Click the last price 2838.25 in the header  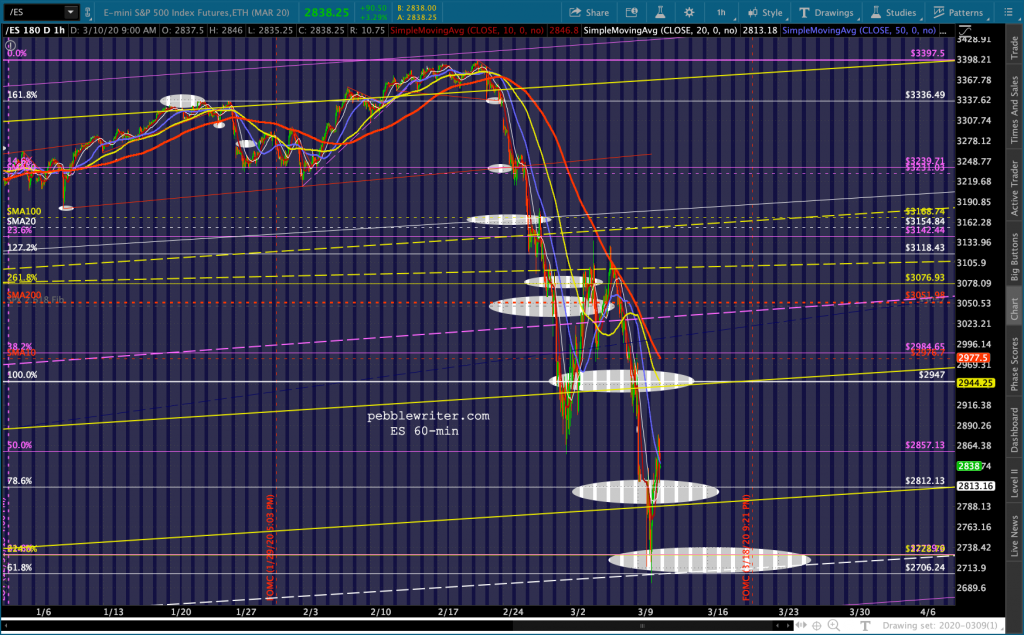[x=327, y=12]
